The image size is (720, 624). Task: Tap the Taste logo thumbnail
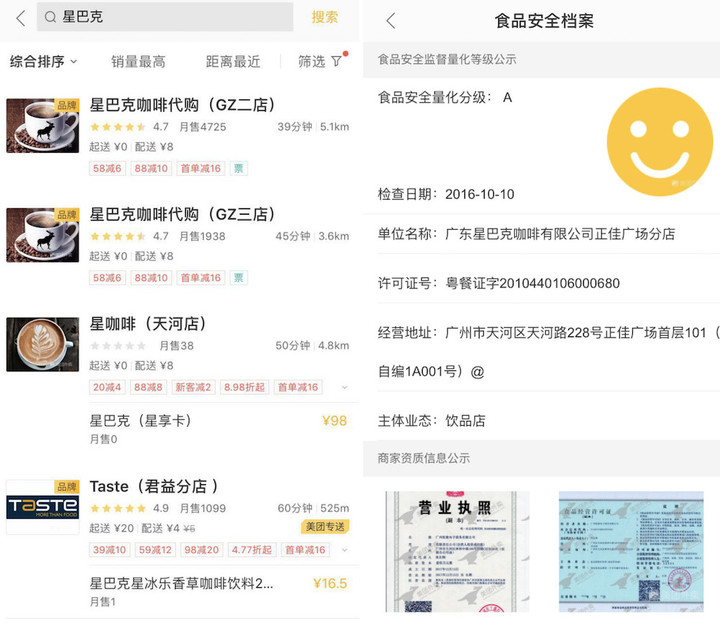(42, 507)
